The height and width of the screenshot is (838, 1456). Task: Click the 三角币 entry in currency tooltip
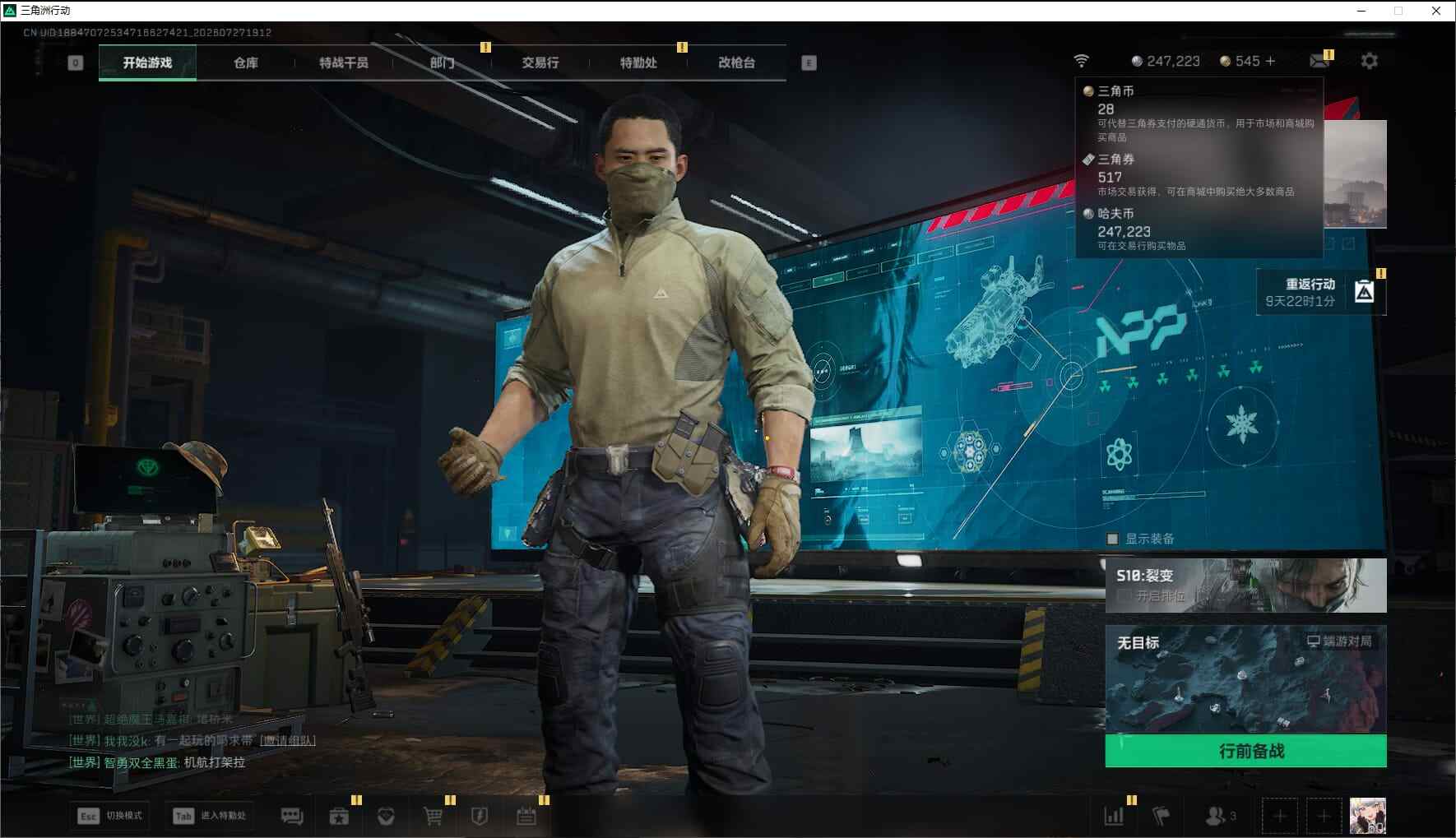(1199, 113)
